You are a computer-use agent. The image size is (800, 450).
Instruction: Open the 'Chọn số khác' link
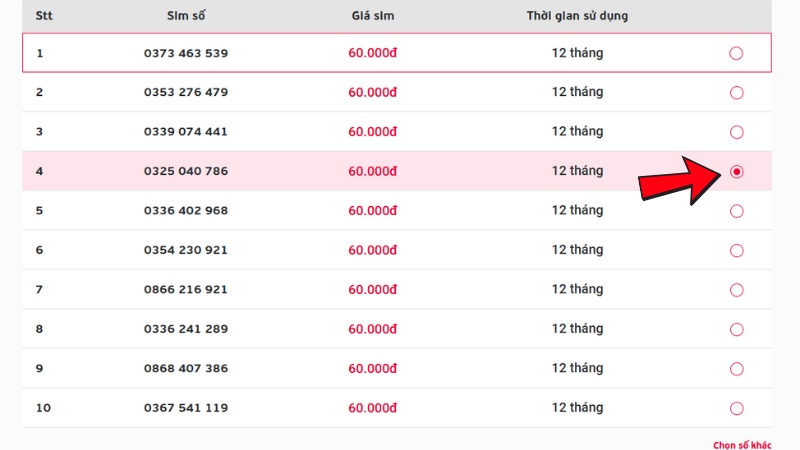click(x=742, y=445)
